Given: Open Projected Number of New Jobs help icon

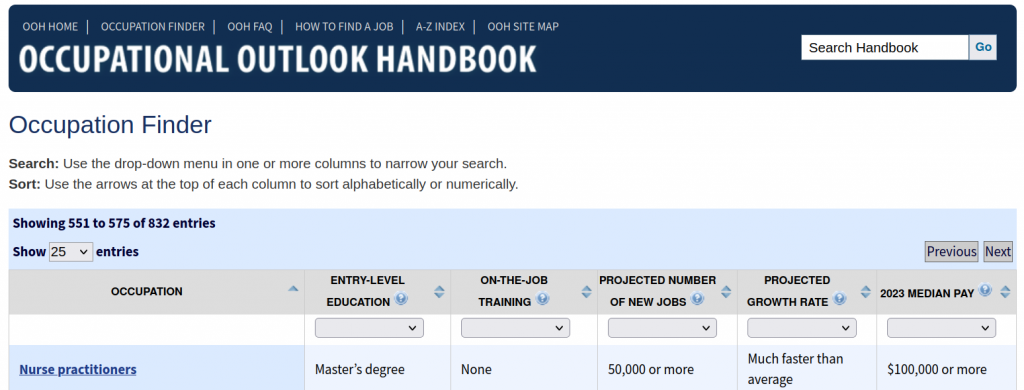Looking at the screenshot, I should point(697,299).
